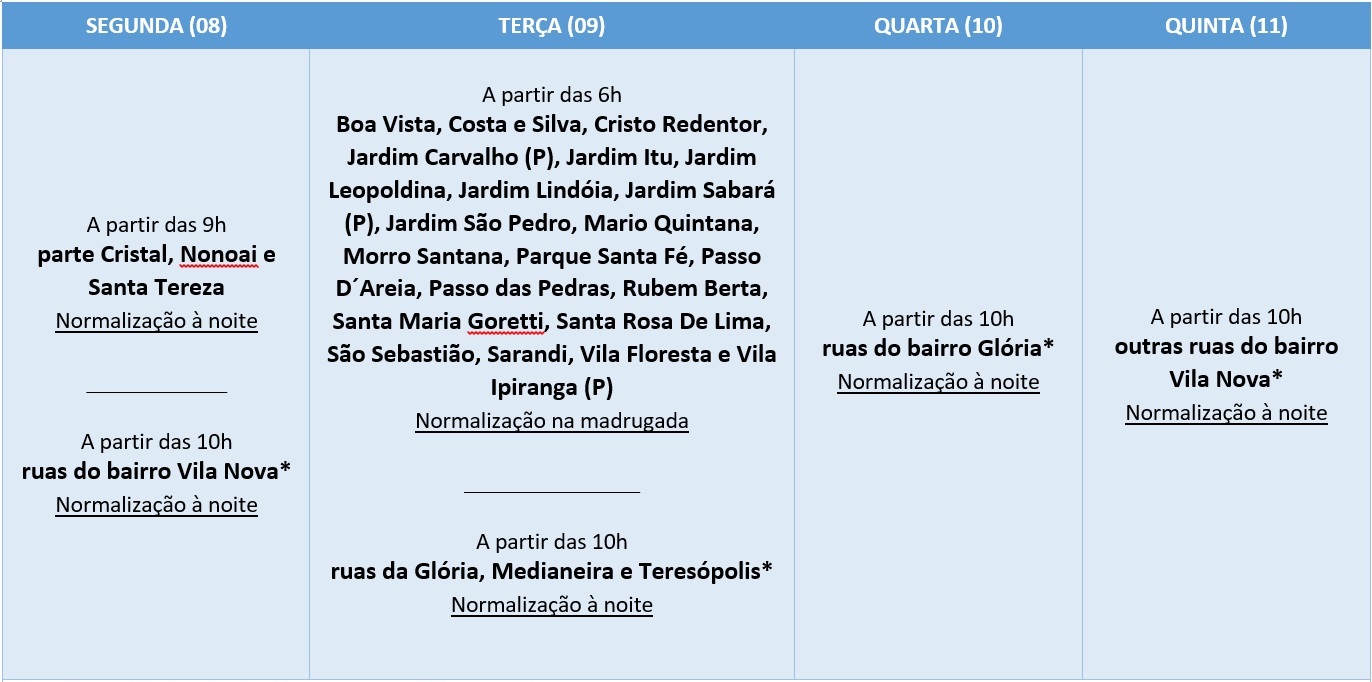The width and height of the screenshot is (1372, 682).
Task: Click 'outras ruas do bairro' text
Action: (1226, 347)
